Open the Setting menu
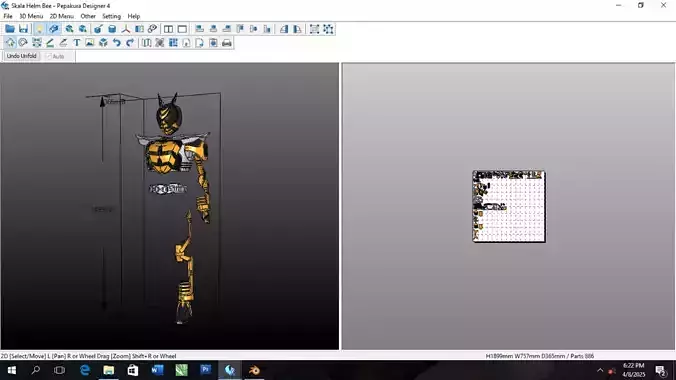The image size is (676, 380). coord(111,16)
